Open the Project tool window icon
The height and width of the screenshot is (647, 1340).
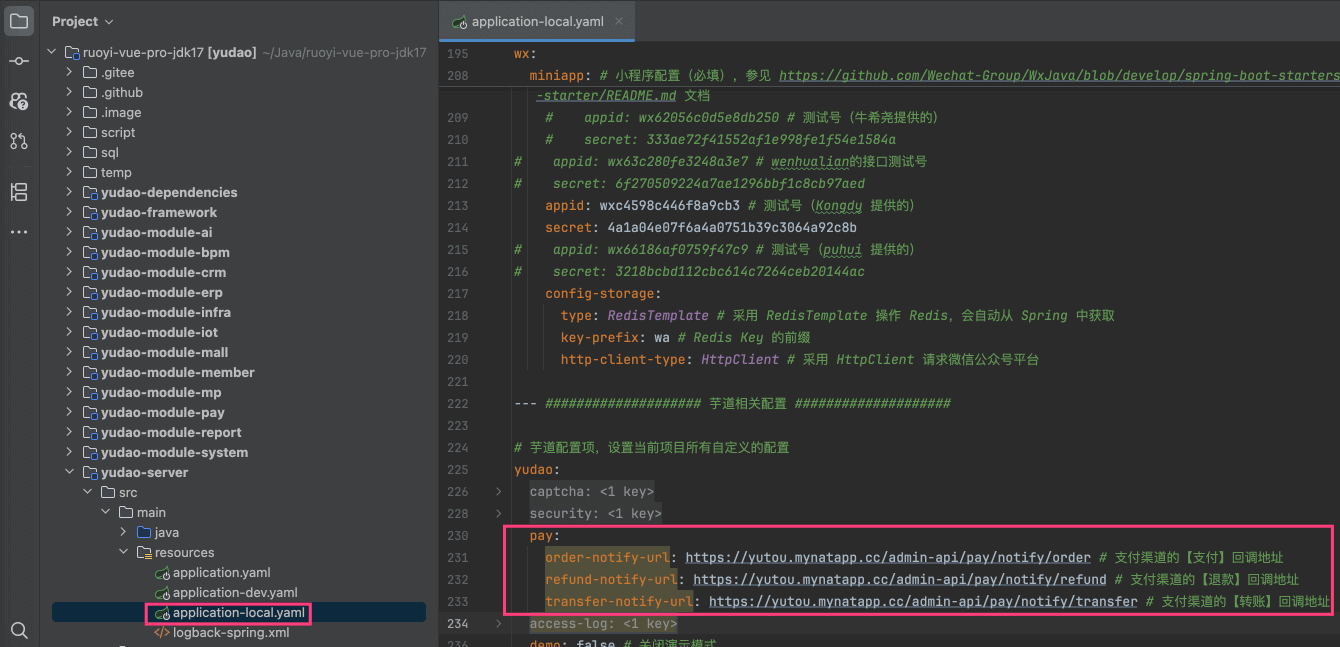click(19, 21)
